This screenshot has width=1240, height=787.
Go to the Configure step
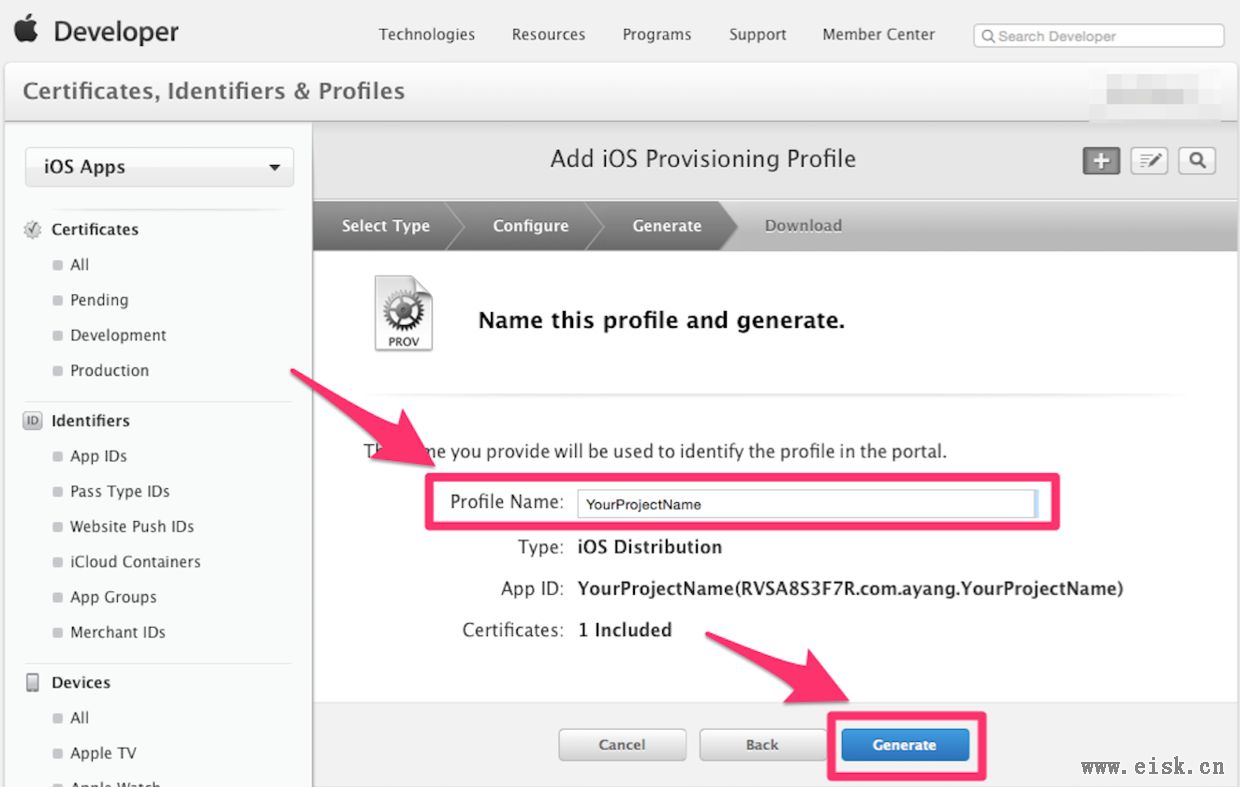click(x=530, y=226)
